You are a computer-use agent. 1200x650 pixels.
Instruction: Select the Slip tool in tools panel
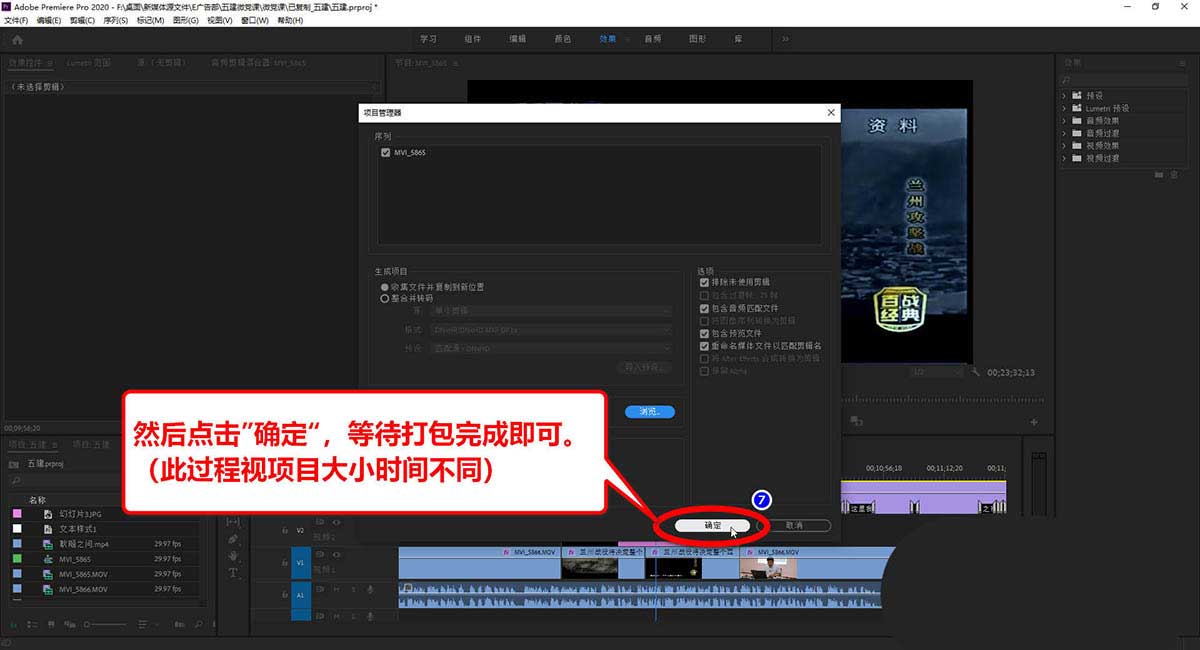point(233,521)
